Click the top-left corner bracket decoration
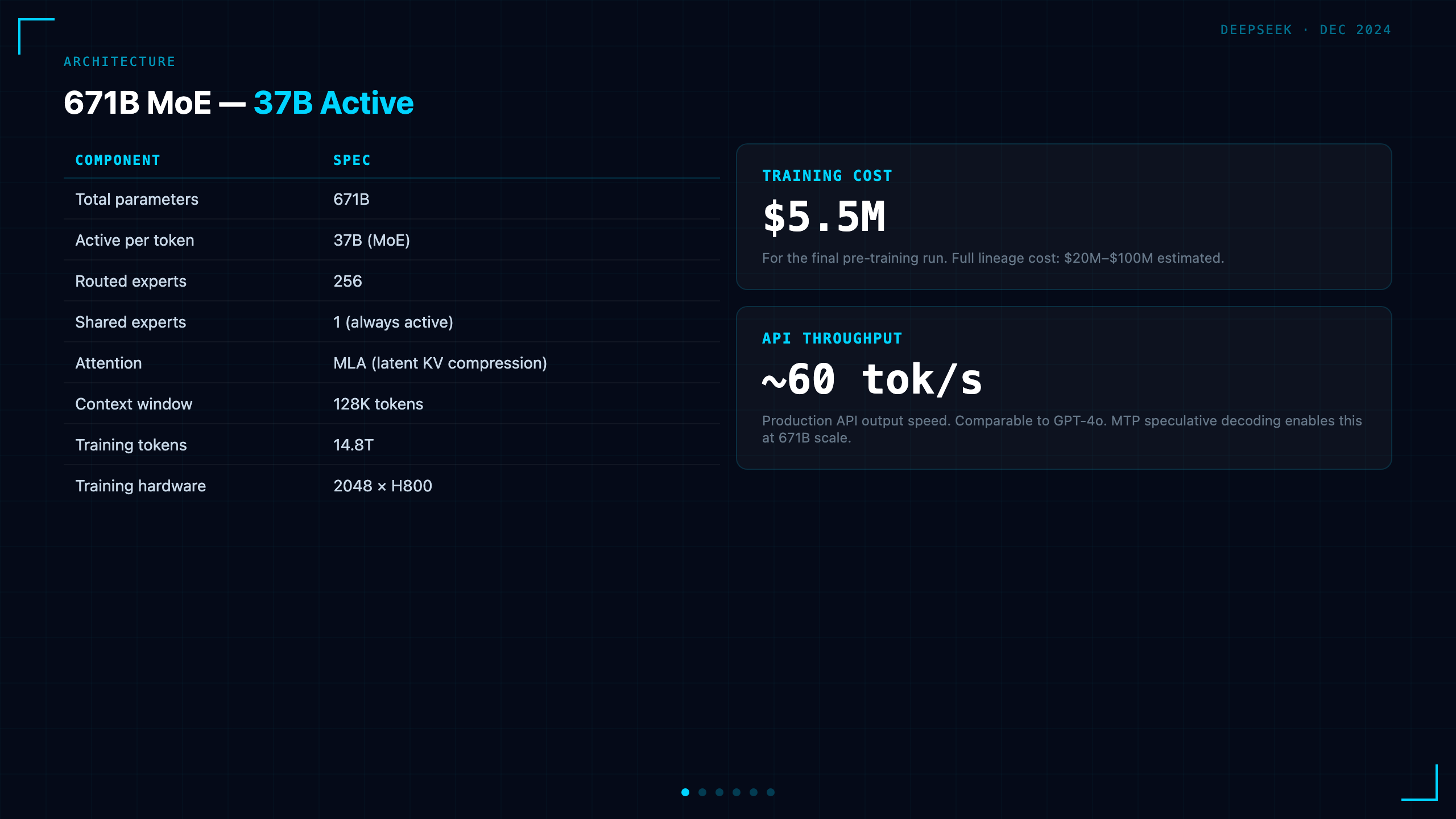This screenshot has height=819, width=1456. [36, 36]
